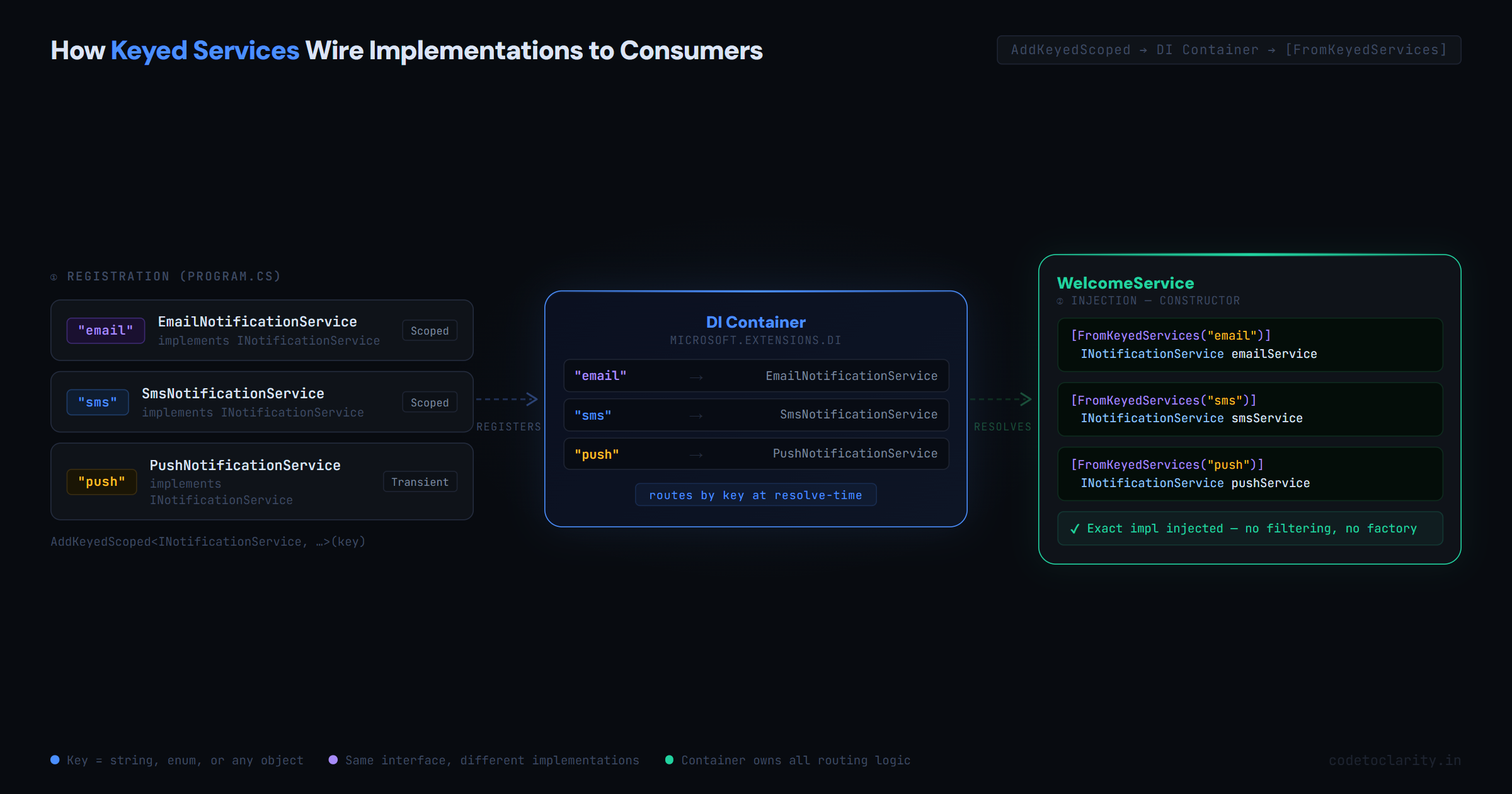
Task: Click the blue legend dot for keys
Action: tap(55, 760)
